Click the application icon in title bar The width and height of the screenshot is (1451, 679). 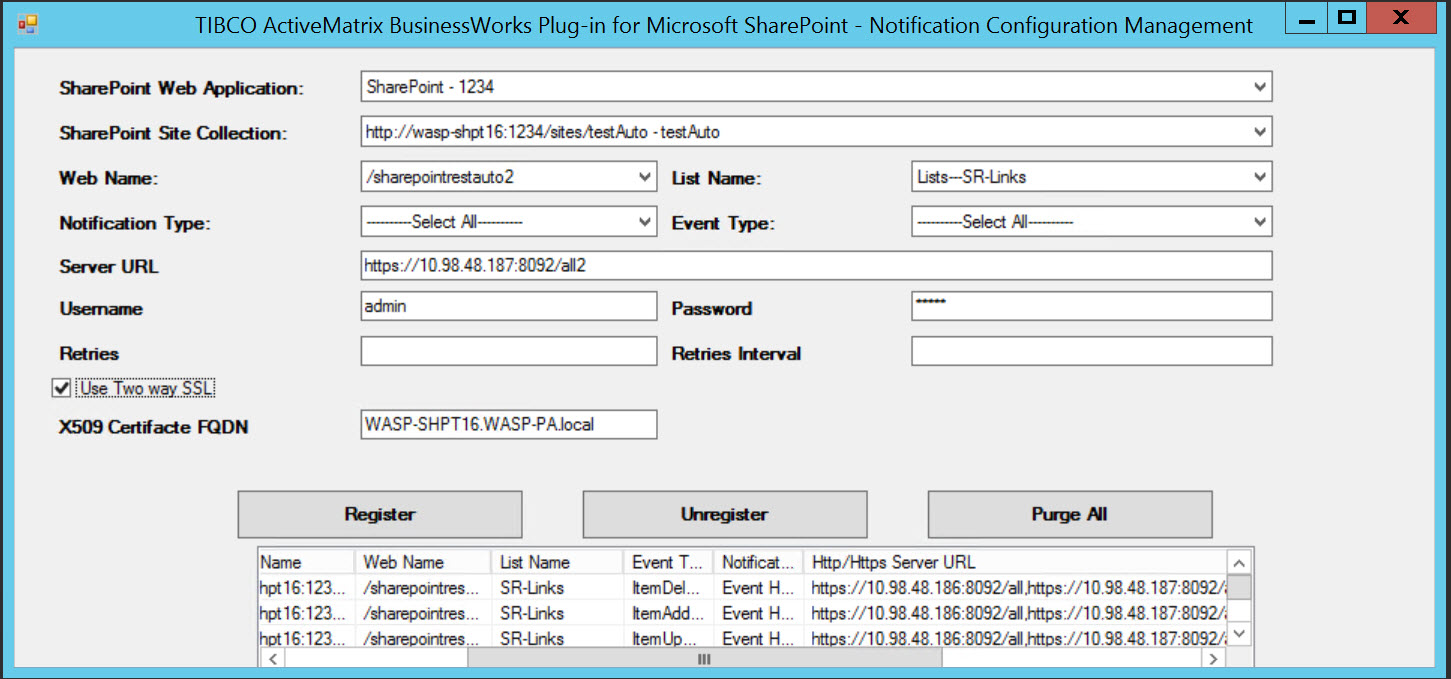click(27, 22)
